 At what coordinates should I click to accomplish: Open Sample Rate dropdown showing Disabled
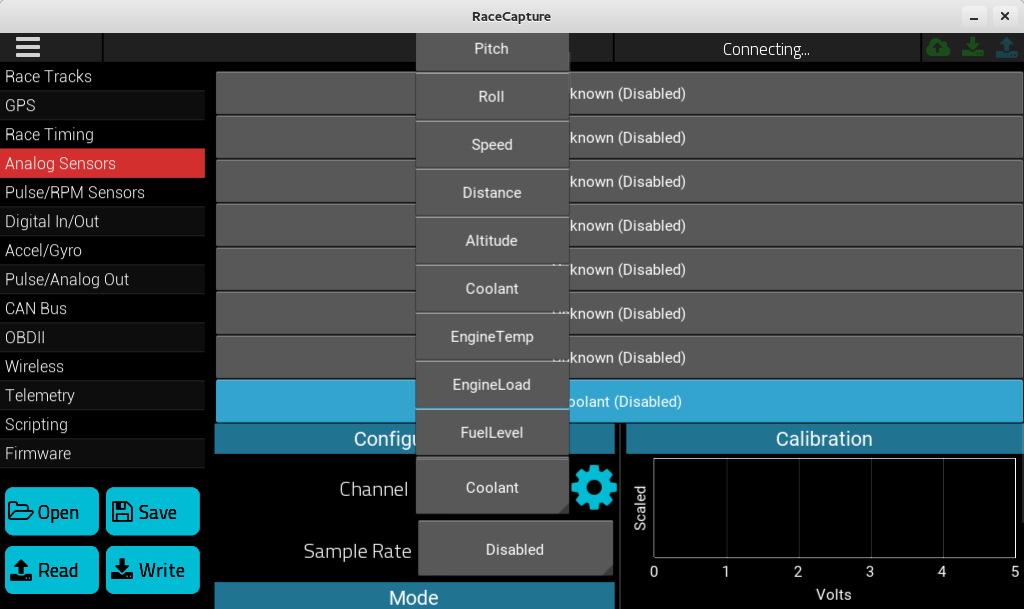pos(515,549)
